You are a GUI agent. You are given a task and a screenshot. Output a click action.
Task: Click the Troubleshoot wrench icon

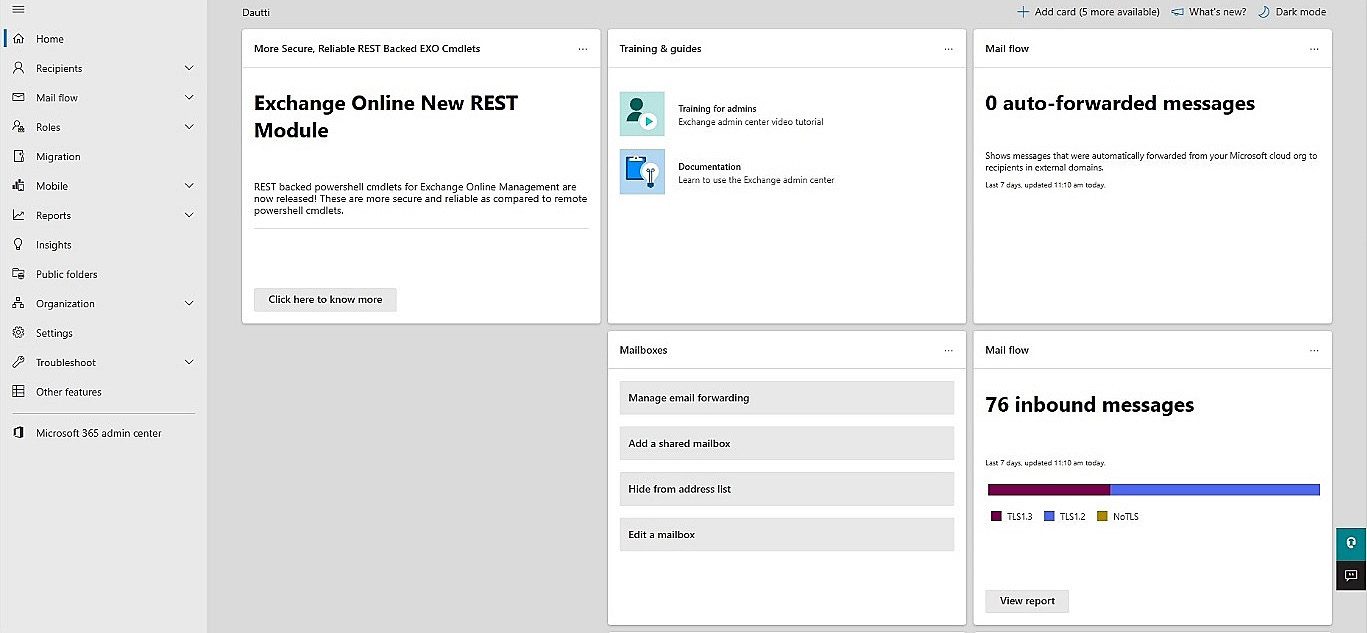point(18,362)
